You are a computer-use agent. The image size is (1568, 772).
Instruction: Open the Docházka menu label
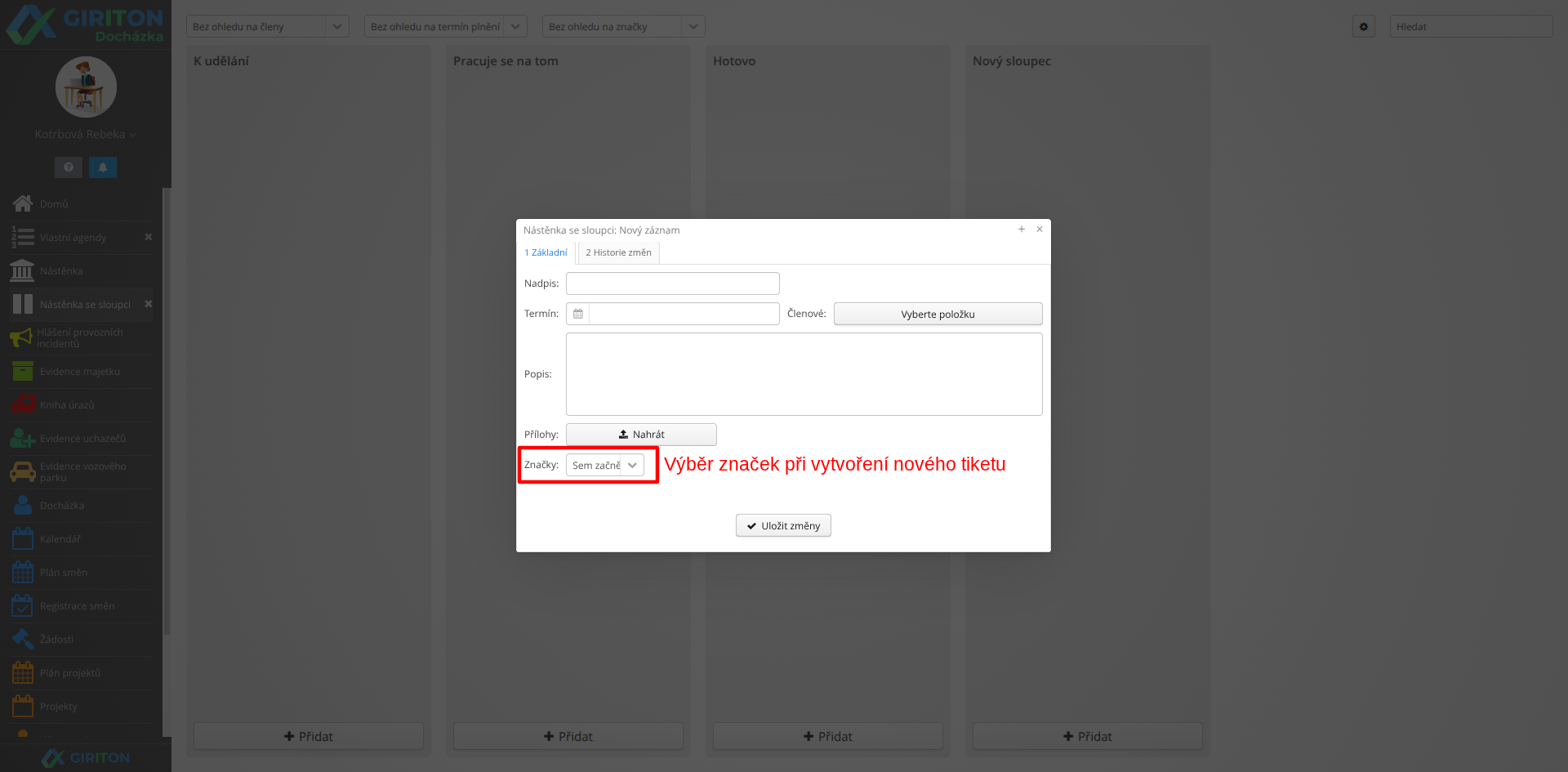(x=62, y=505)
